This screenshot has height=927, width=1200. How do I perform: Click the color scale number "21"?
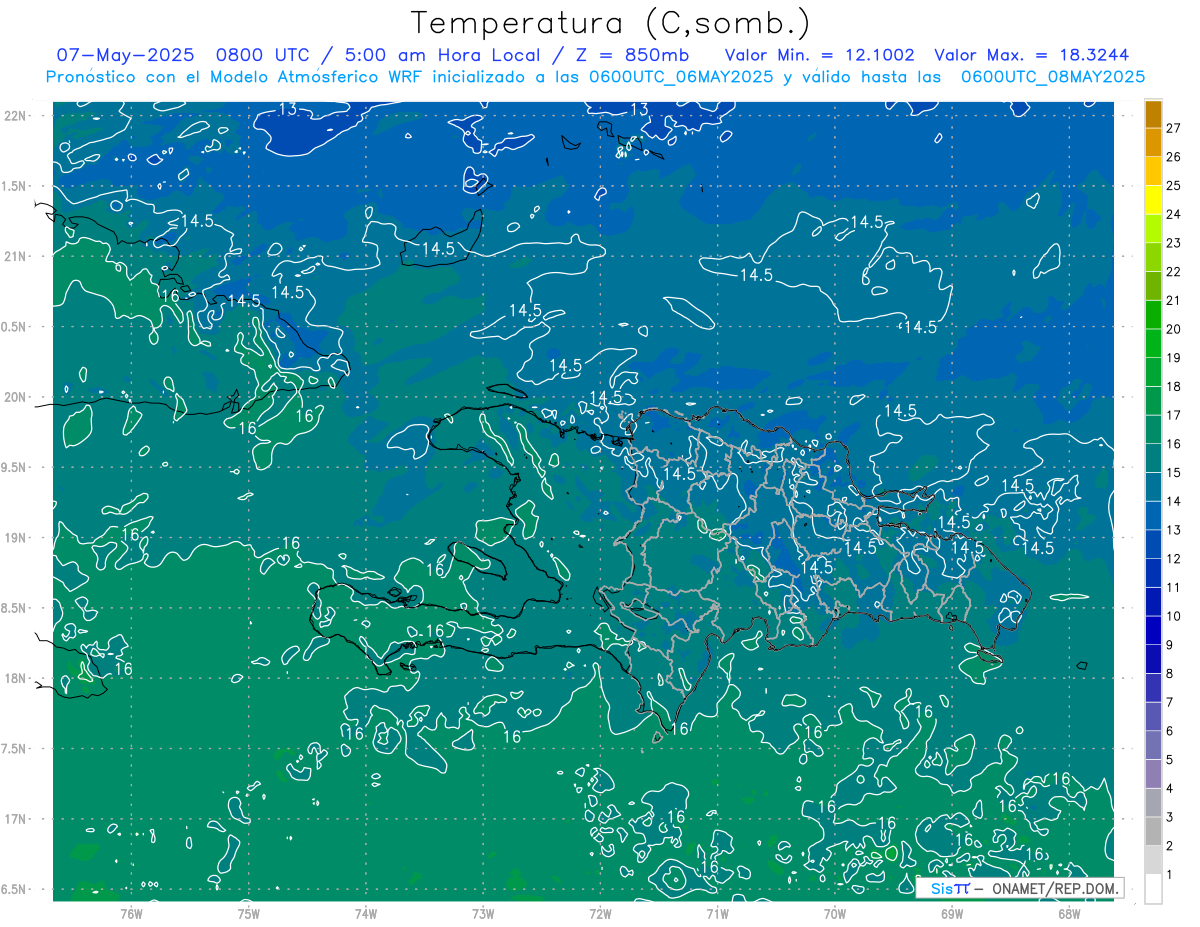click(1174, 300)
